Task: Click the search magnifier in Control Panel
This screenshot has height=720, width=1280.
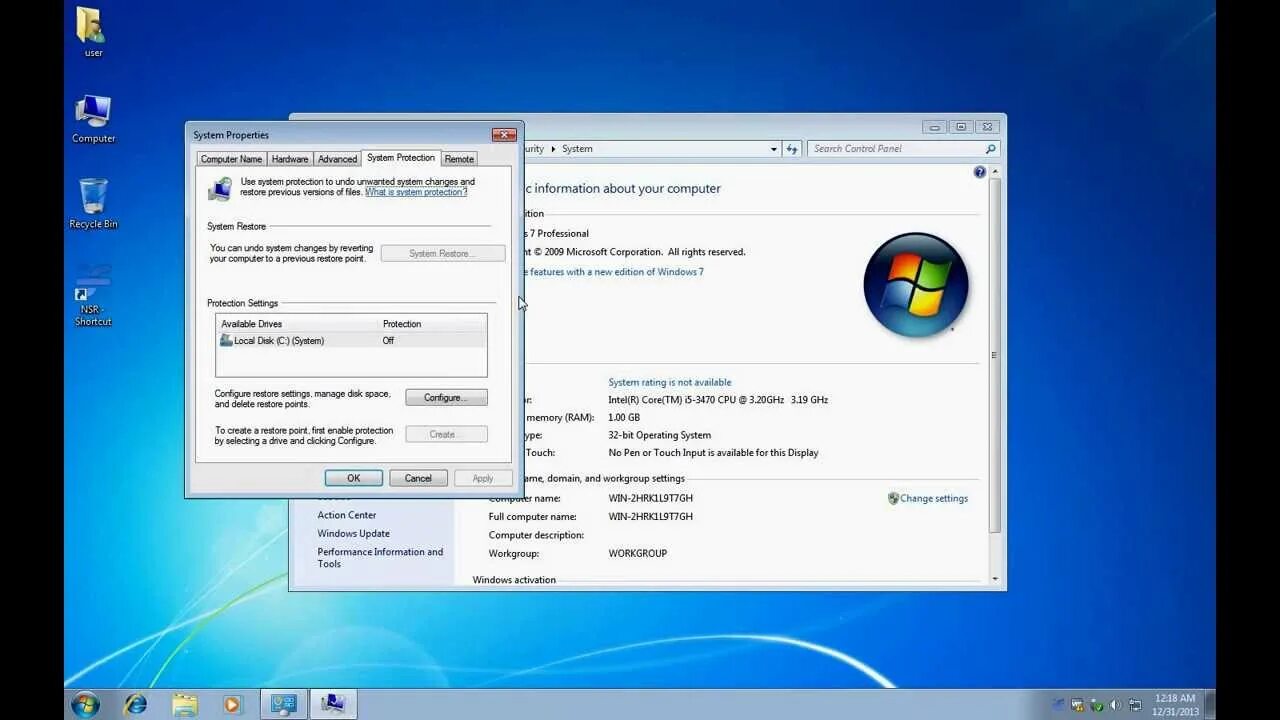Action: click(990, 149)
